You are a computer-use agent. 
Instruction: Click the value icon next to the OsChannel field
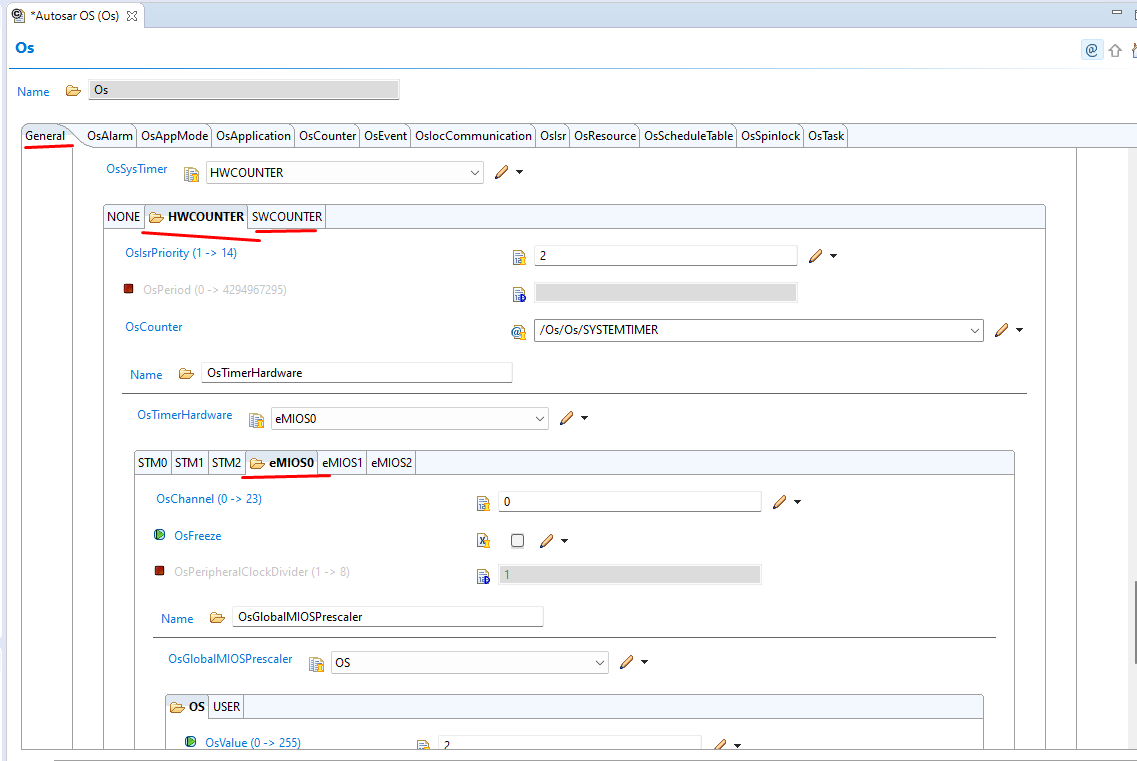(x=484, y=503)
